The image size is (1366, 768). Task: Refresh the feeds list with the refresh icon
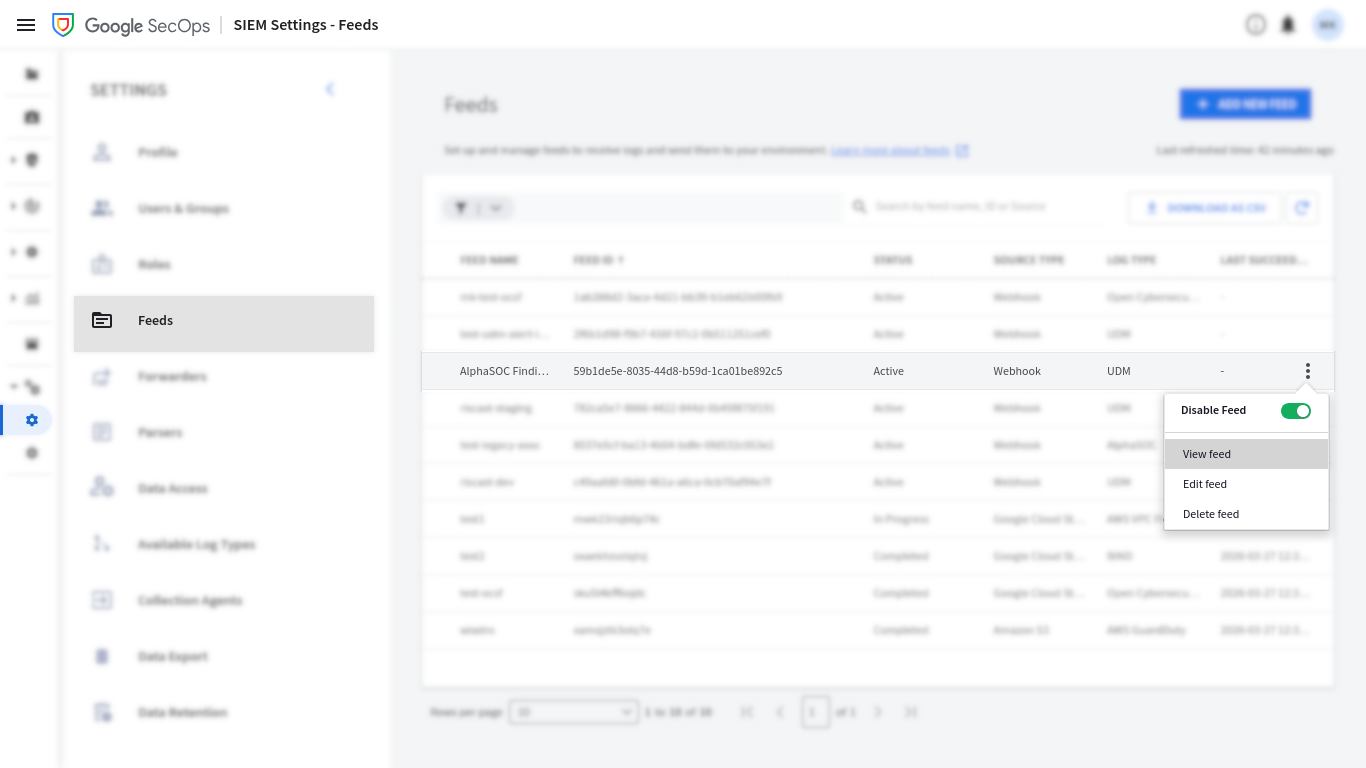coord(1301,207)
